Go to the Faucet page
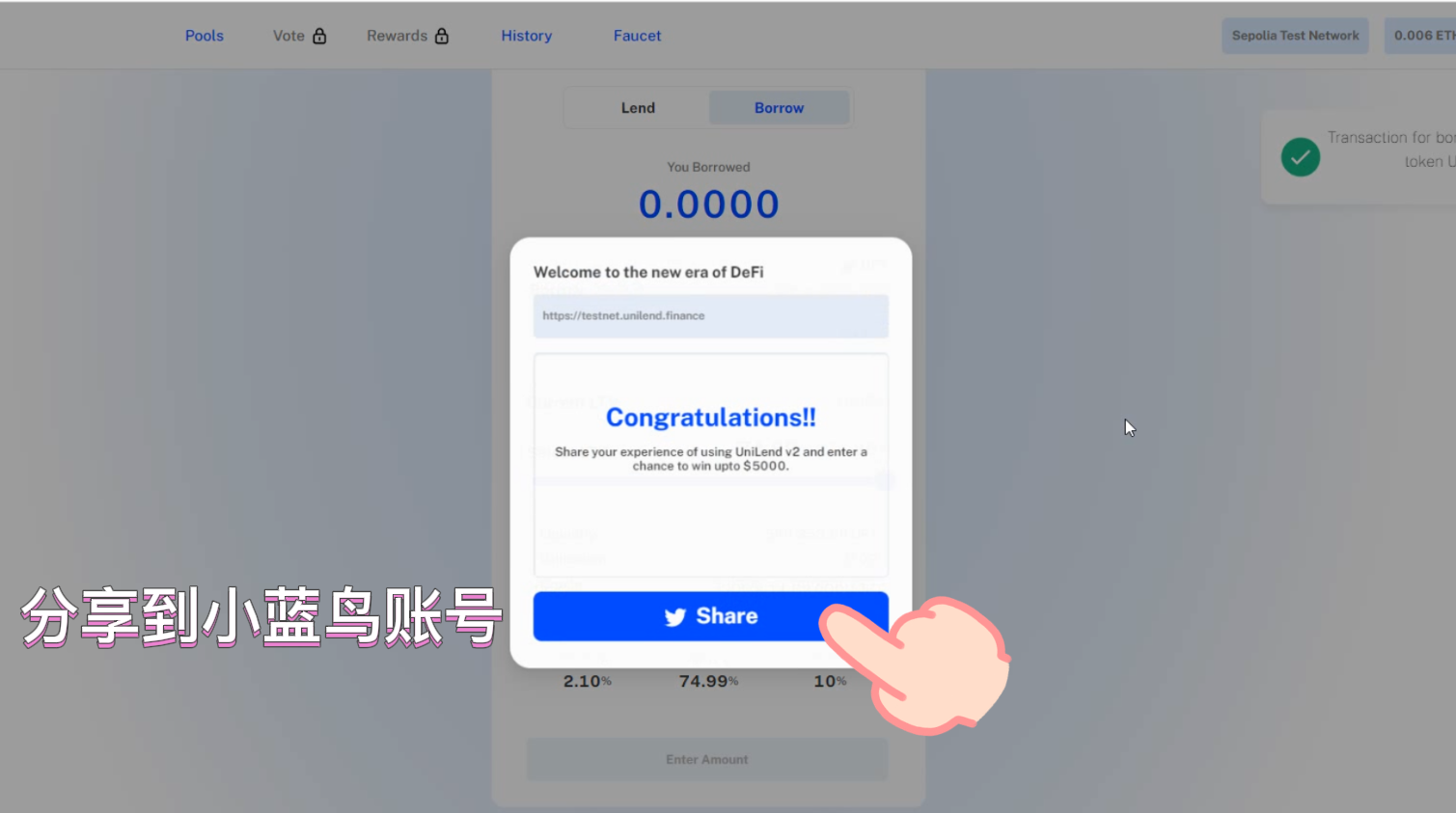1456x813 pixels. 637,36
